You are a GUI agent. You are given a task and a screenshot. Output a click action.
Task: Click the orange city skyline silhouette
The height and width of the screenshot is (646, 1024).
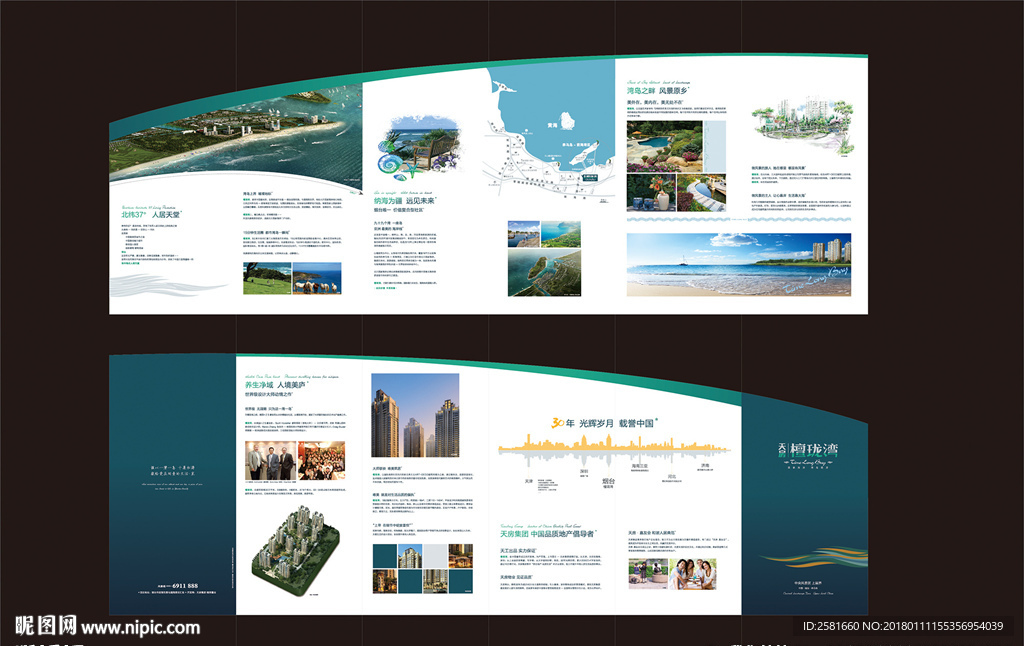[x=614, y=444]
